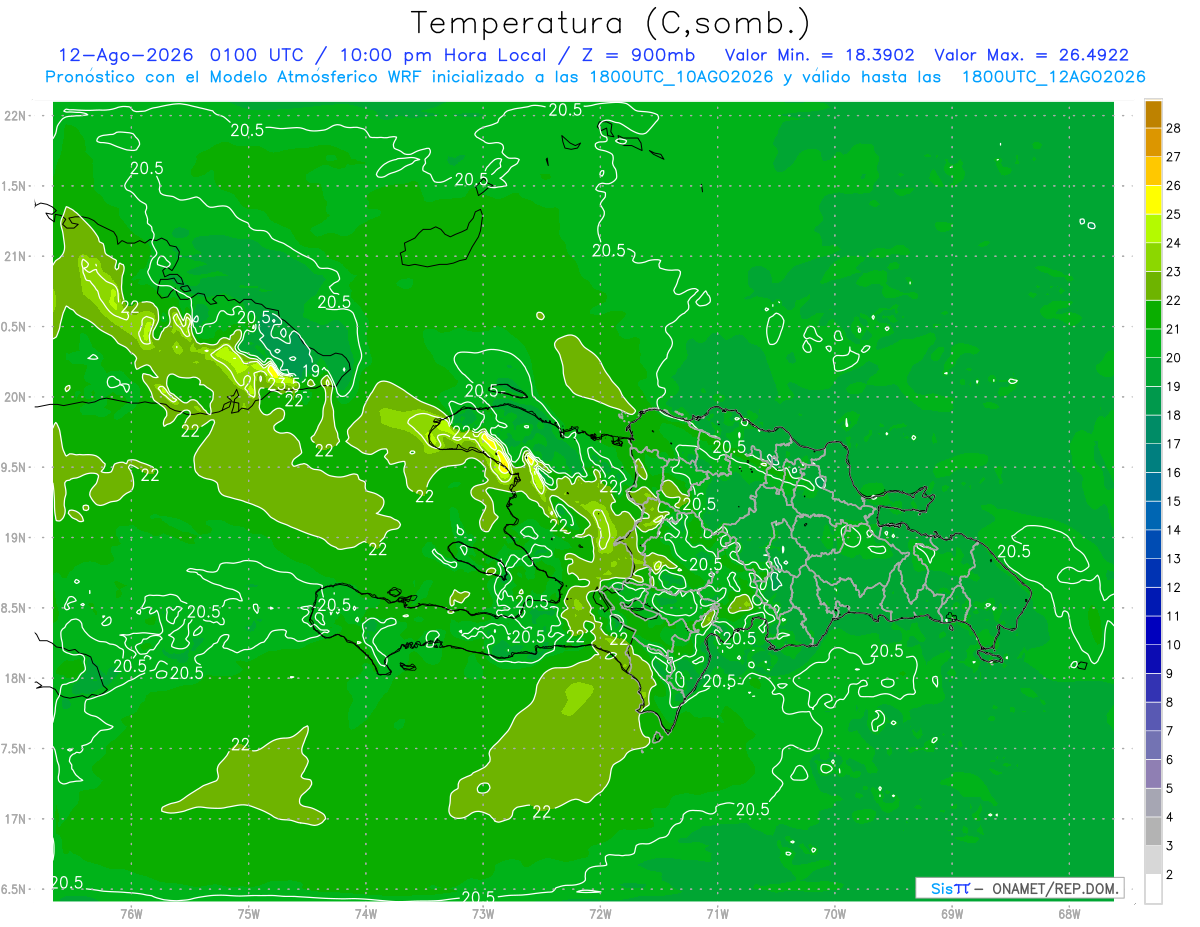
Task: Click the "23.5" contour label on map
Action: point(283,384)
